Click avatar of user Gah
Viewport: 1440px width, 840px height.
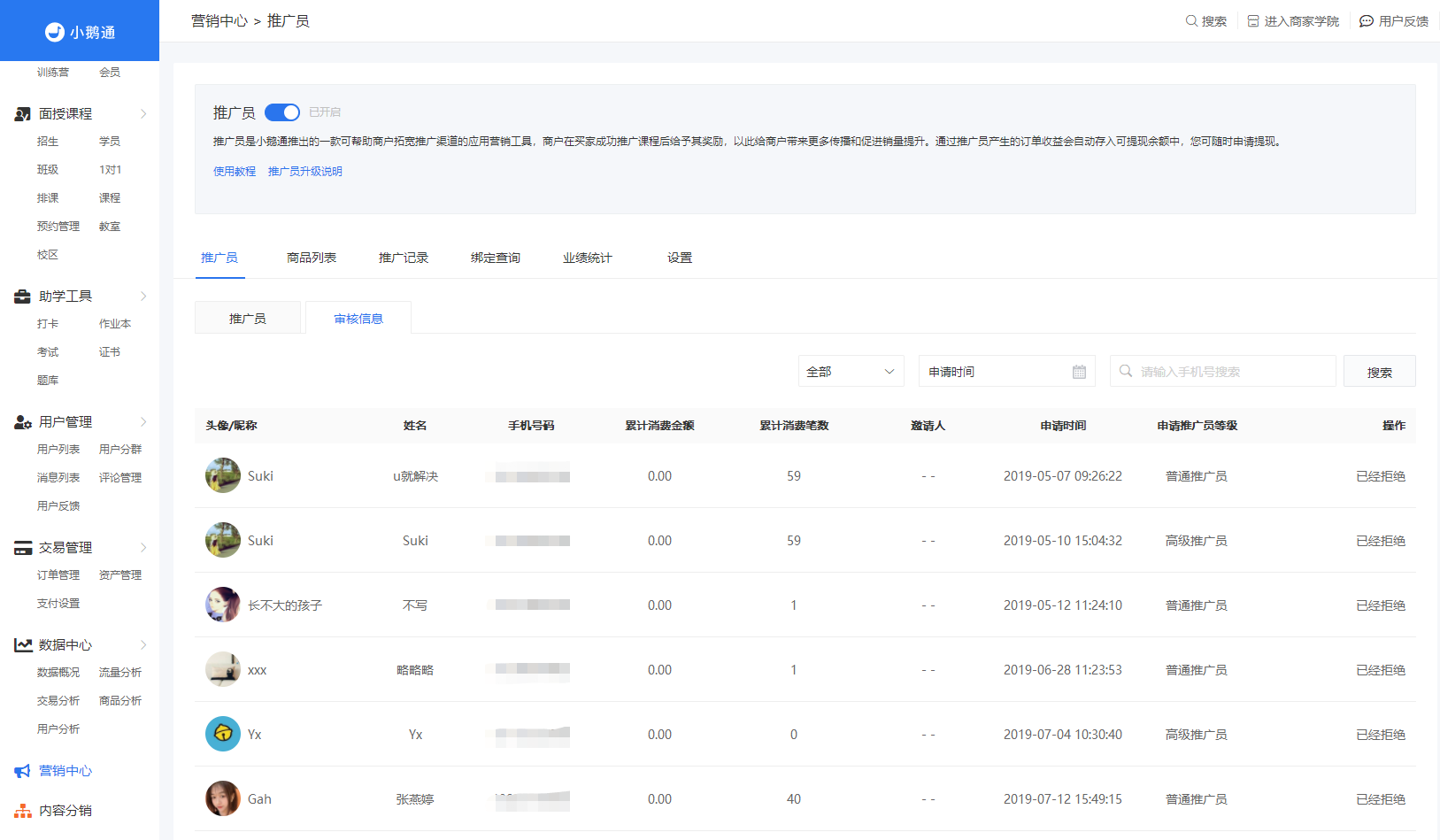[x=223, y=798]
